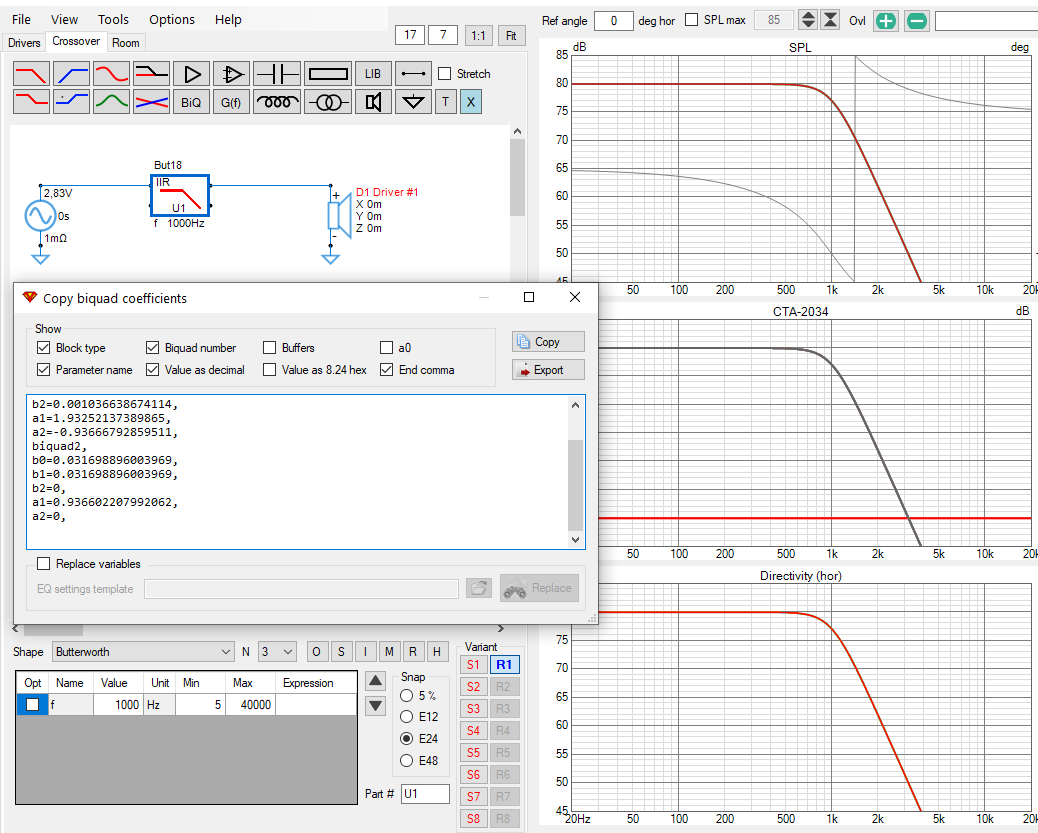Click the T text tool button
Image resolution: width=1038 pixels, height=833 pixels.
pos(446,102)
